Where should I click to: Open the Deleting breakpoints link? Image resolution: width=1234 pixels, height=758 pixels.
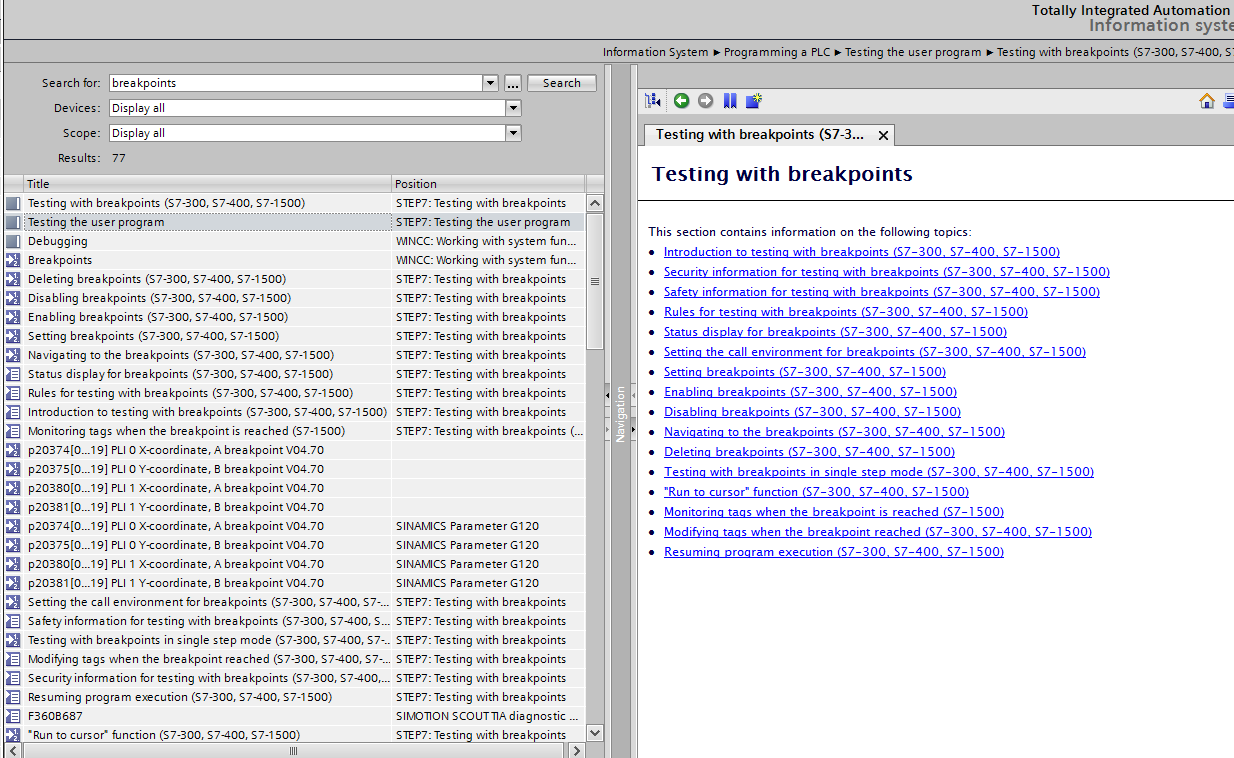pyautogui.click(x=809, y=452)
